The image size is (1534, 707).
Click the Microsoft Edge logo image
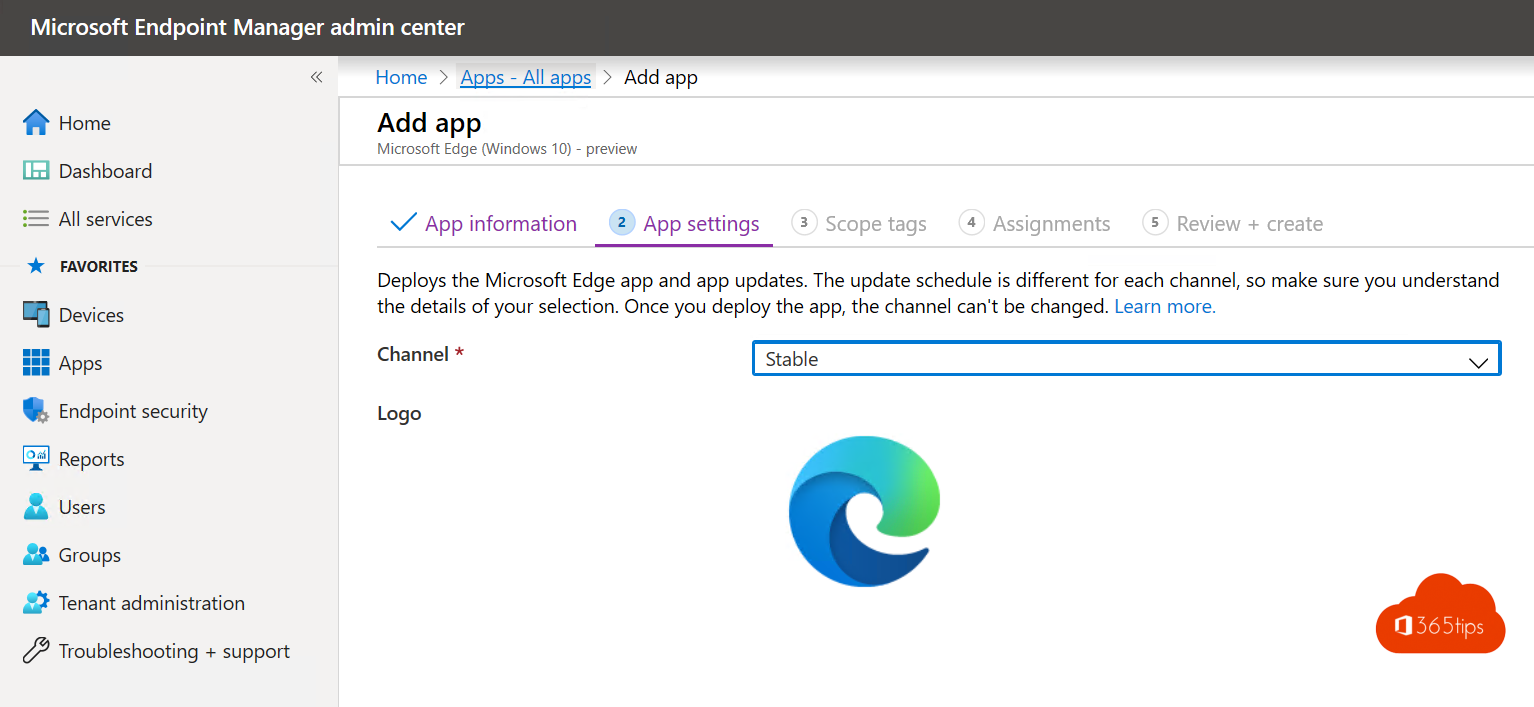coord(865,511)
